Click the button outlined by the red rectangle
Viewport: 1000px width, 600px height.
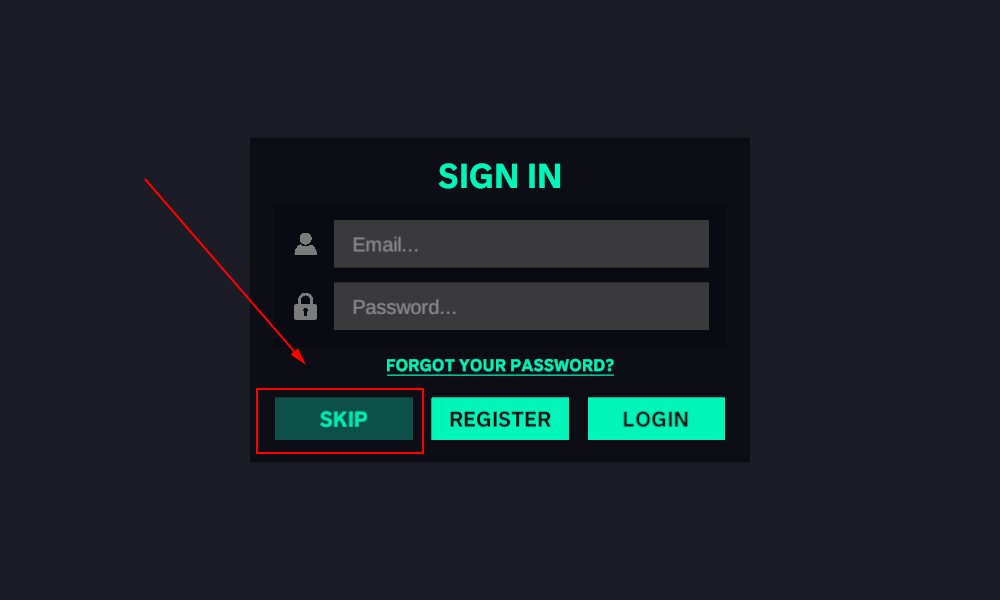click(344, 418)
